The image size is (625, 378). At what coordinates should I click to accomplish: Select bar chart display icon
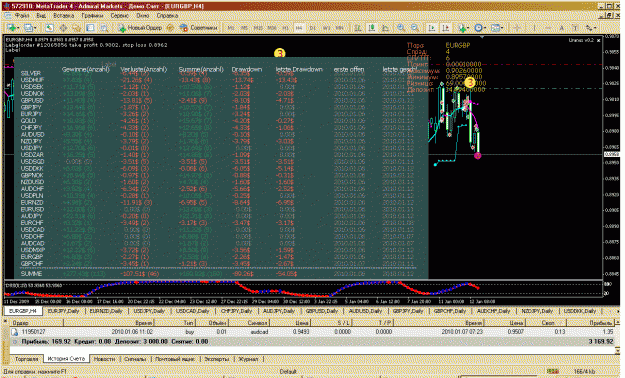(358, 28)
